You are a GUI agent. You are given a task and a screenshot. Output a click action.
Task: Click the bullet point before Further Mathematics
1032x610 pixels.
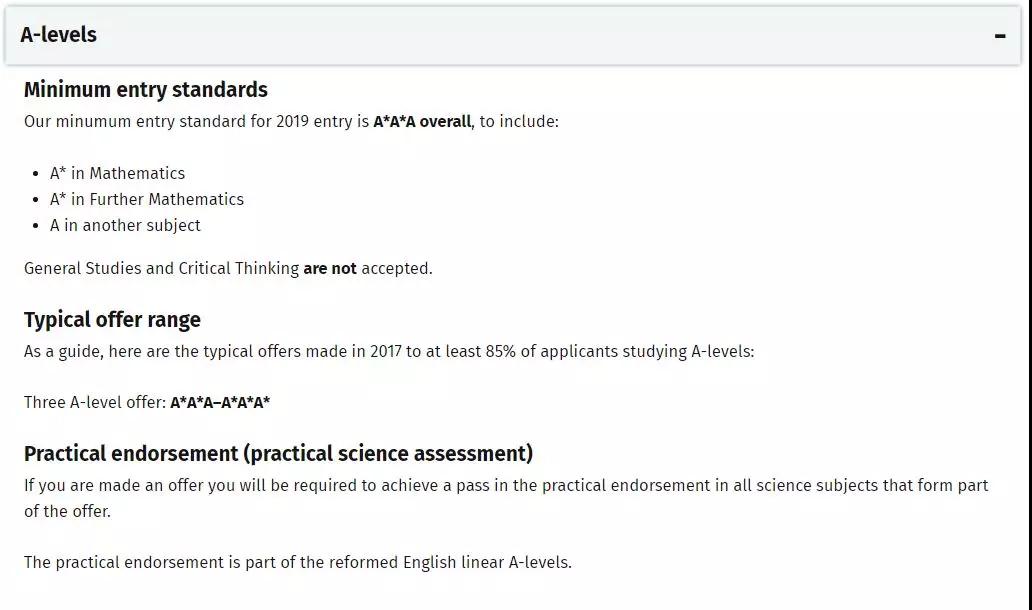[x=36, y=200]
